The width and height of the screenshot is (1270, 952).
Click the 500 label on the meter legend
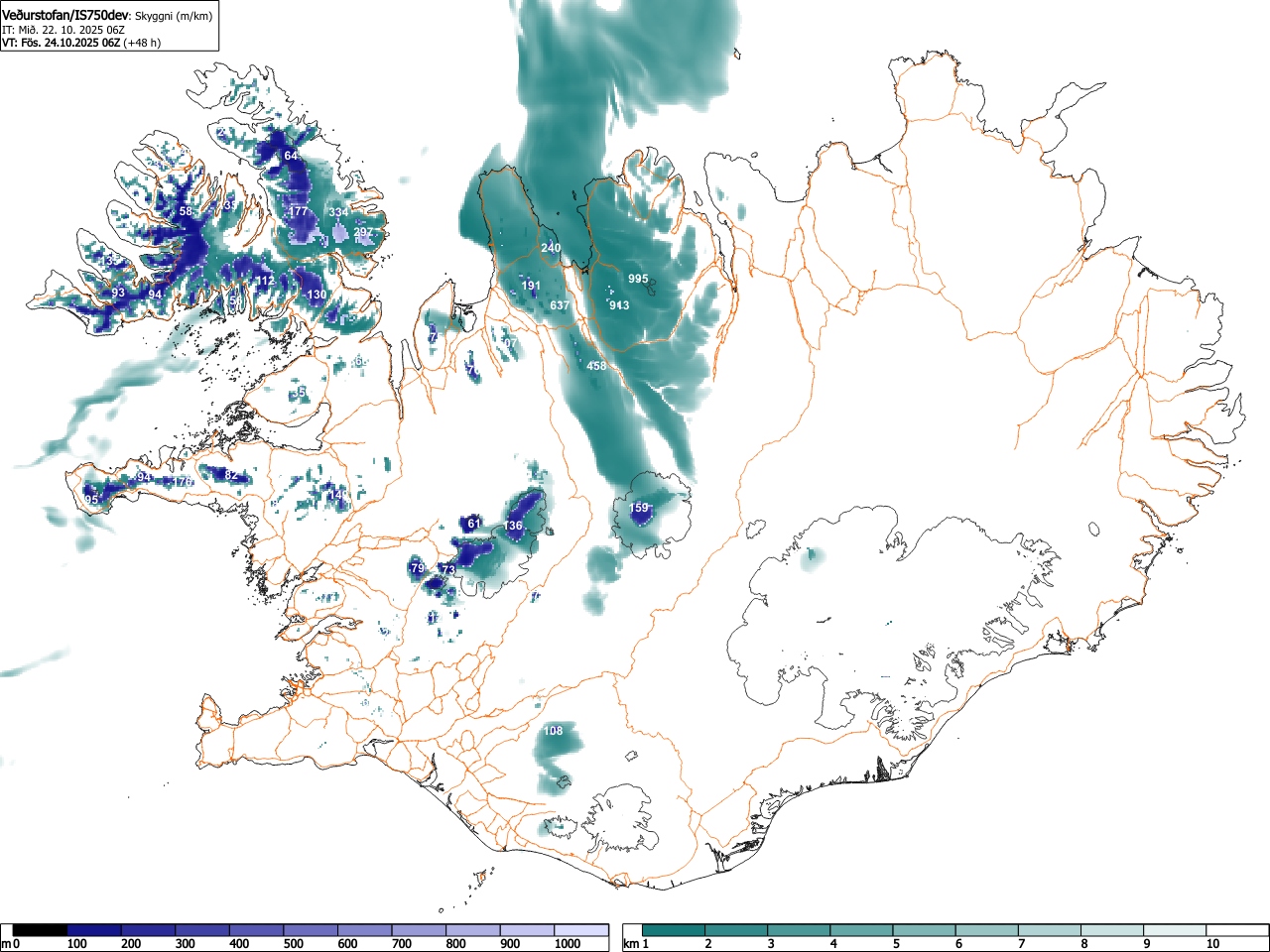pyautogui.click(x=293, y=944)
